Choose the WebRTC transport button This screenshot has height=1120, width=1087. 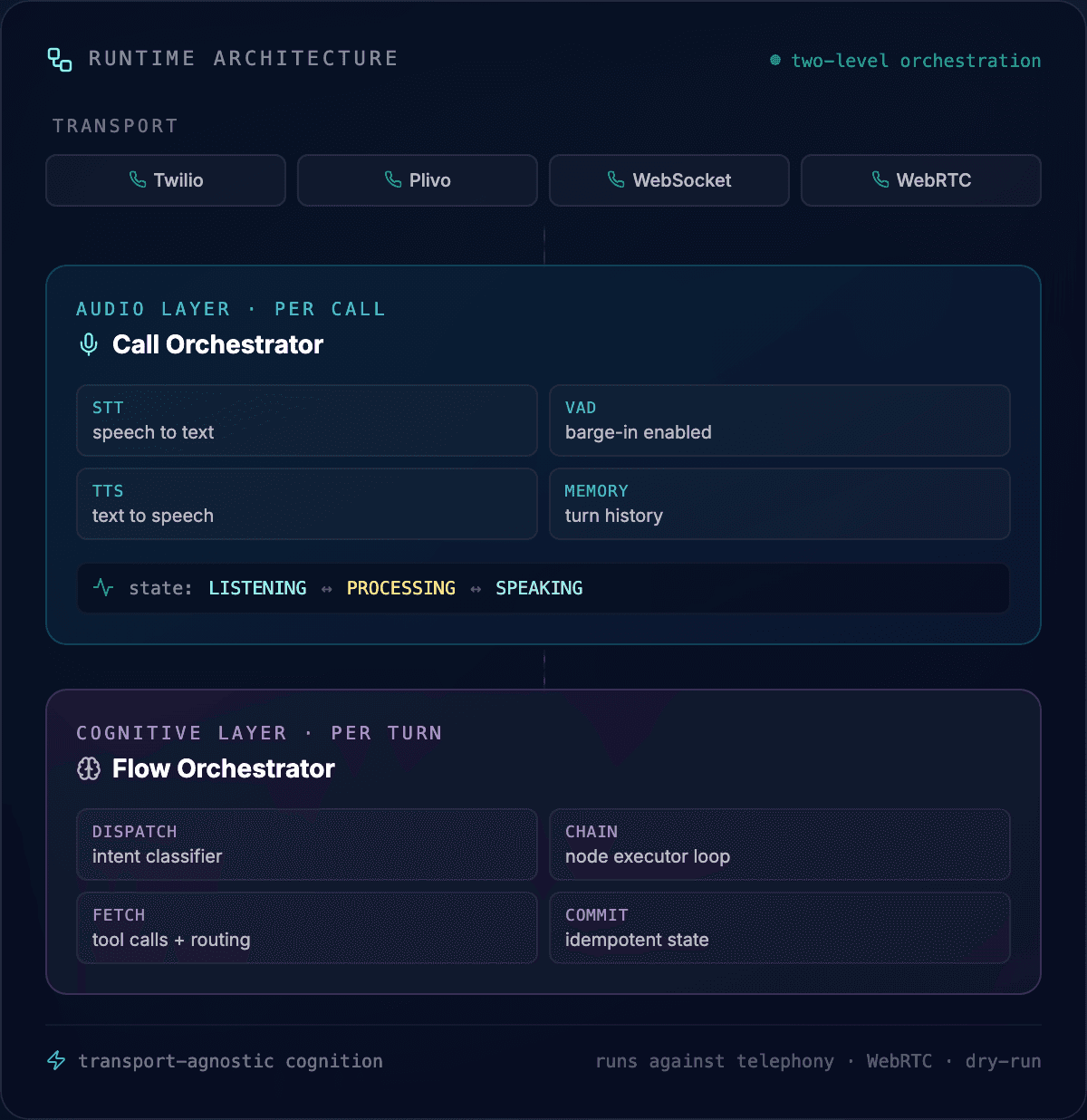[921, 180]
